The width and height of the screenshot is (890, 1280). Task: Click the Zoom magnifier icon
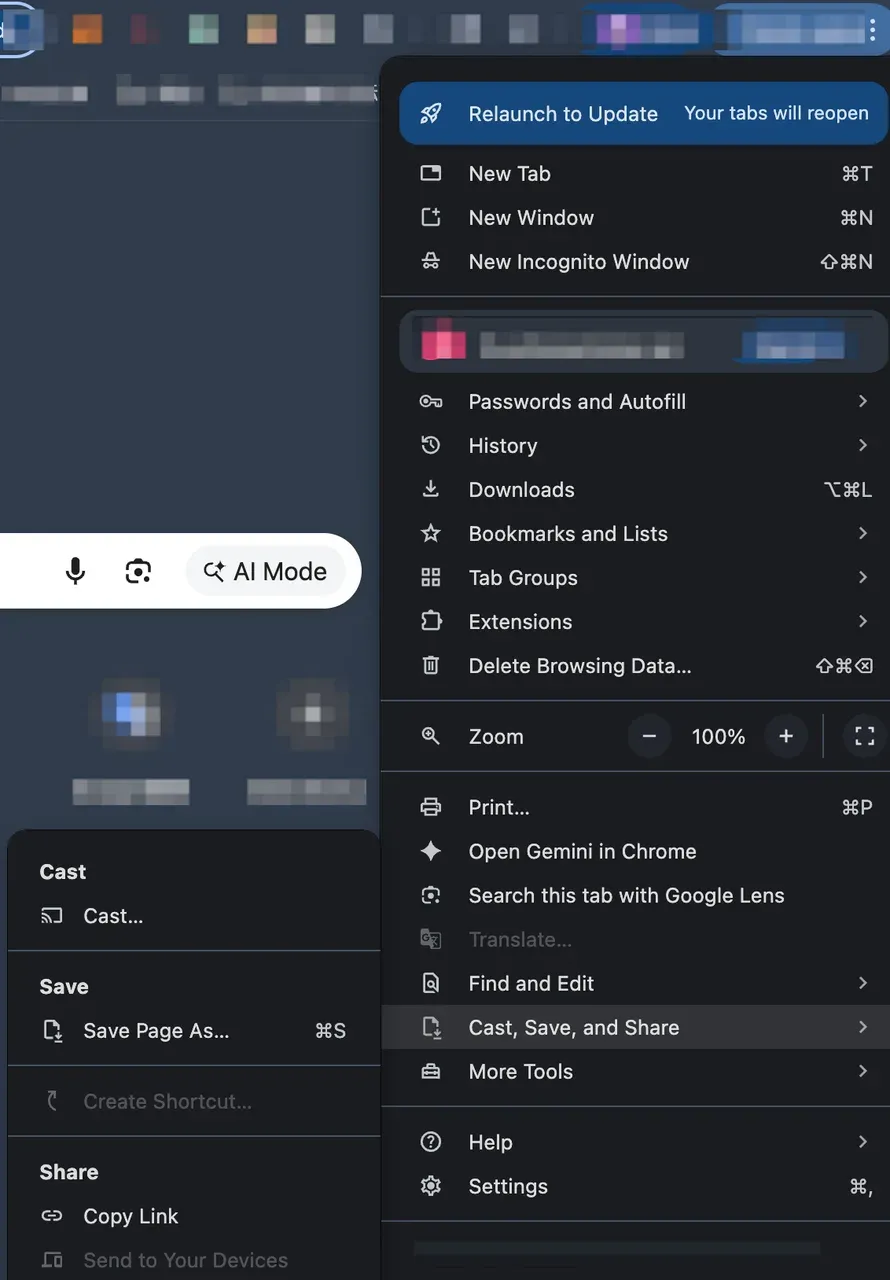431,737
